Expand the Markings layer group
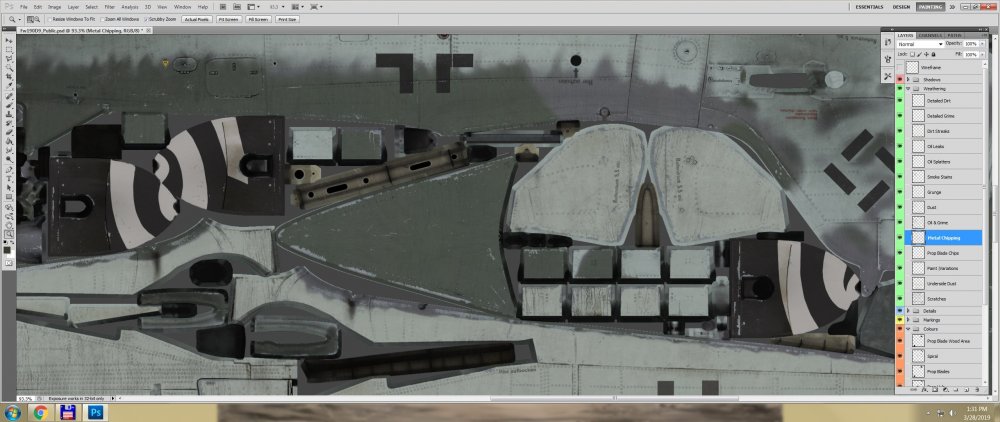 [x=908, y=319]
